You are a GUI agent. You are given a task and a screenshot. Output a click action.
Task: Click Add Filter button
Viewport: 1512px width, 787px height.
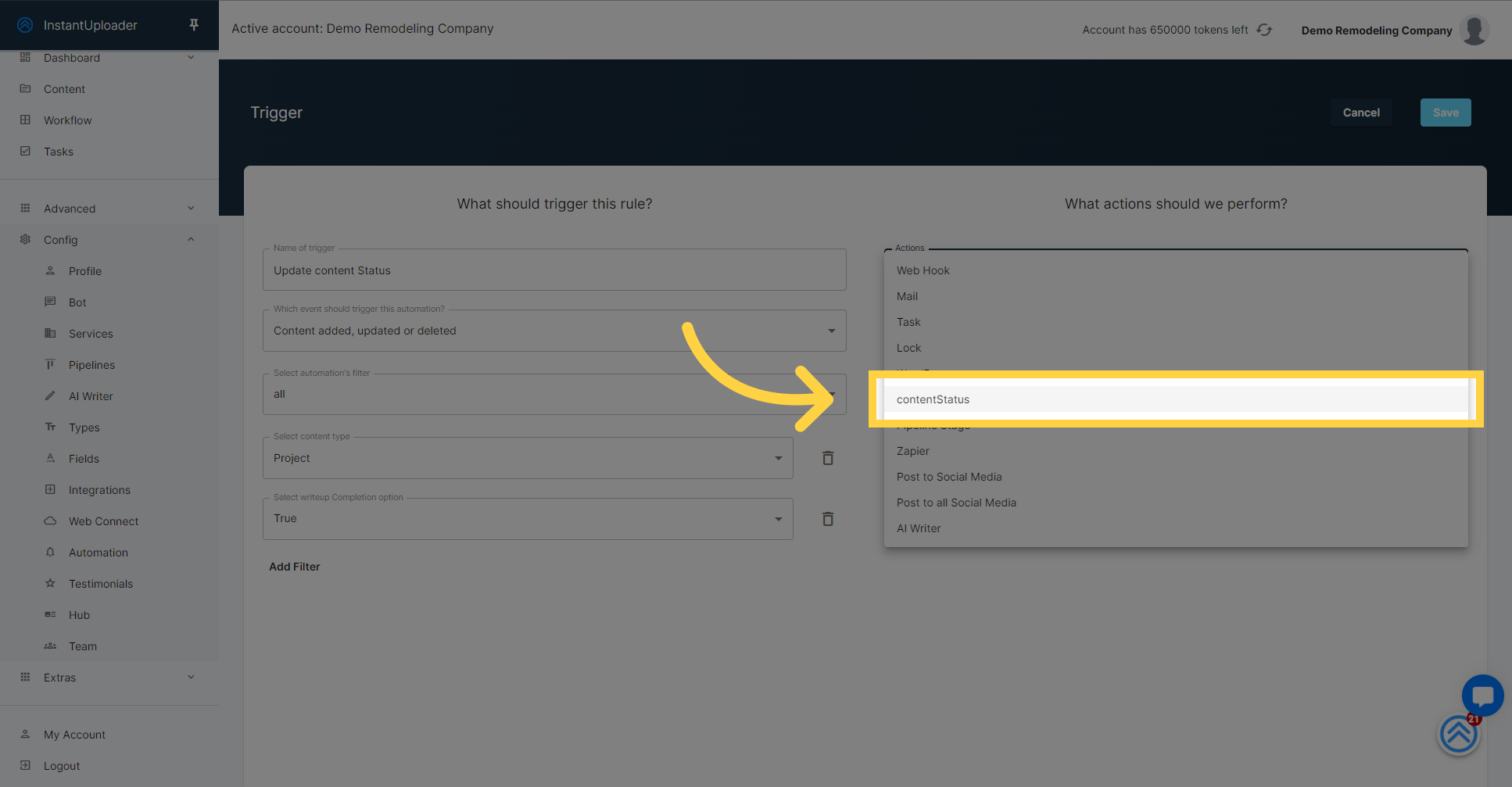point(295,567)
